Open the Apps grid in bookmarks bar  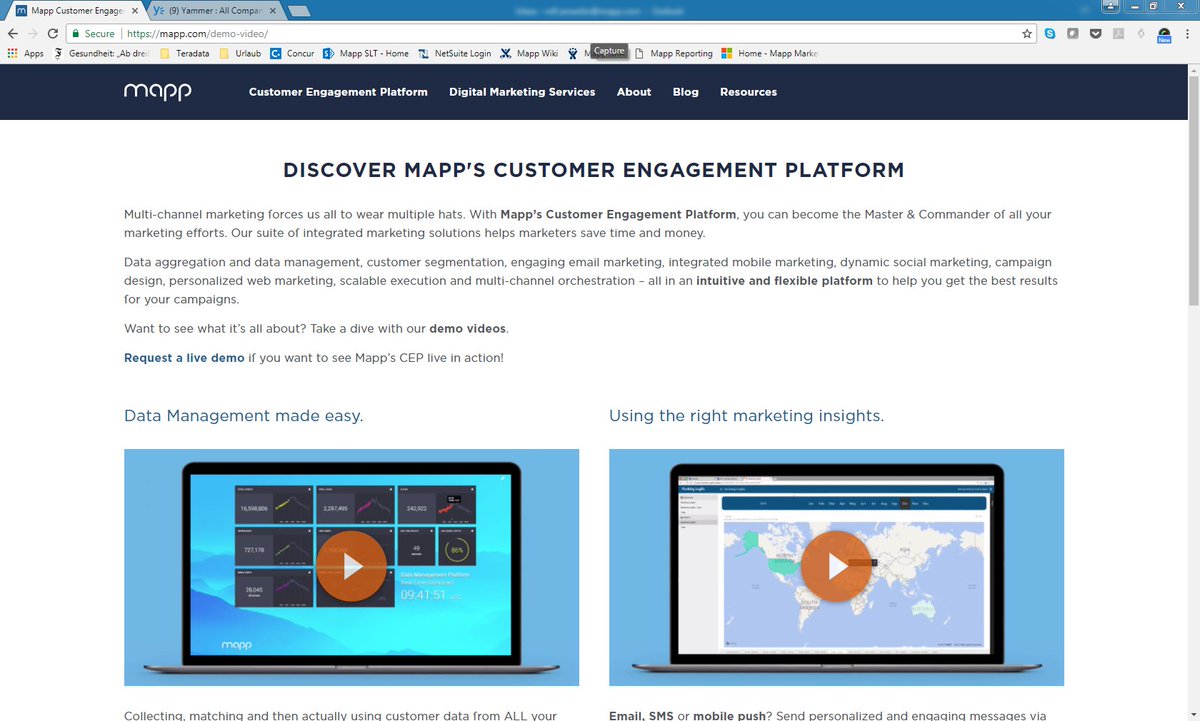coord(26,53)
